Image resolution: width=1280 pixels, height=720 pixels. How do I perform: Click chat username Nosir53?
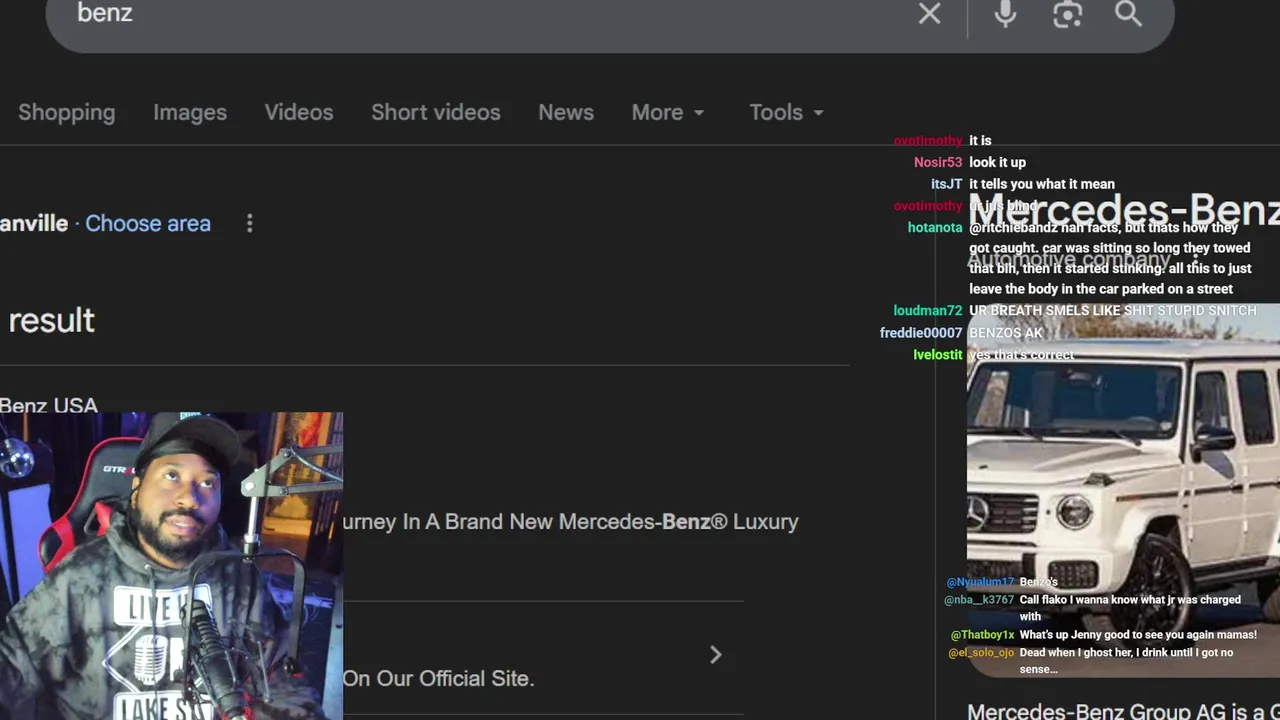pyautogui.click(x=938, y=162)
